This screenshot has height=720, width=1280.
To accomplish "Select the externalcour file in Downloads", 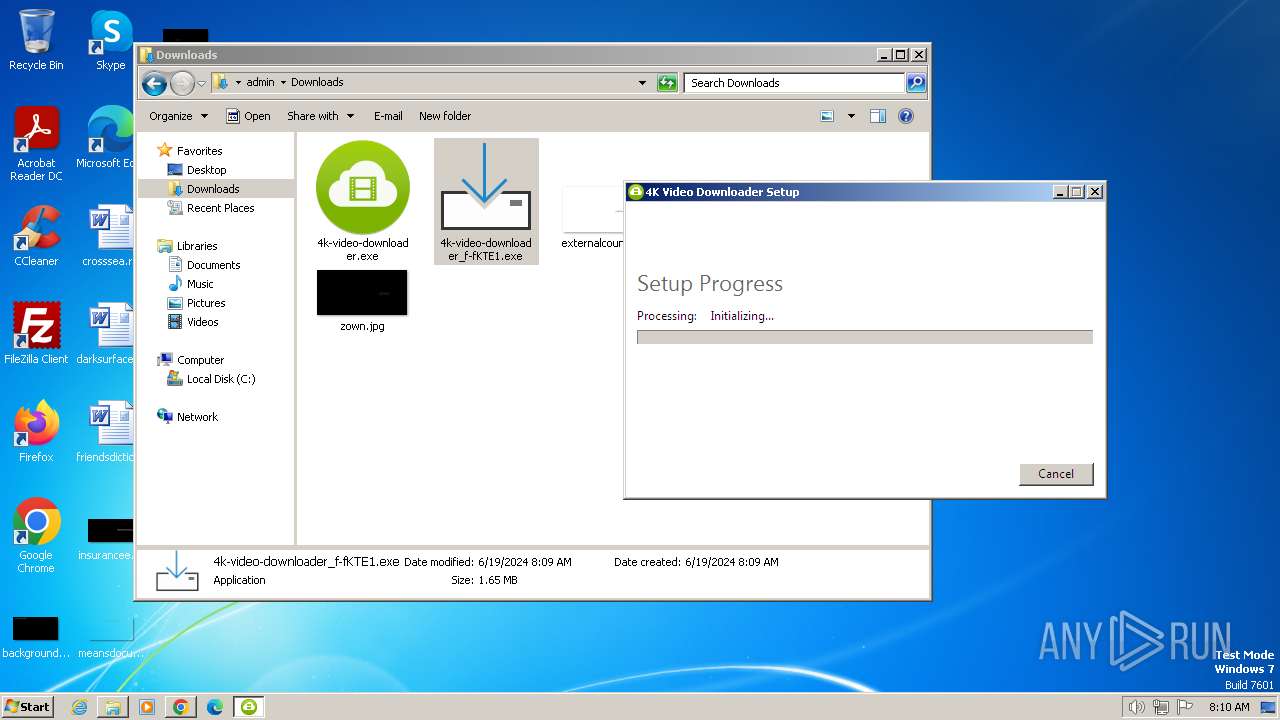I will coord(592,217).
